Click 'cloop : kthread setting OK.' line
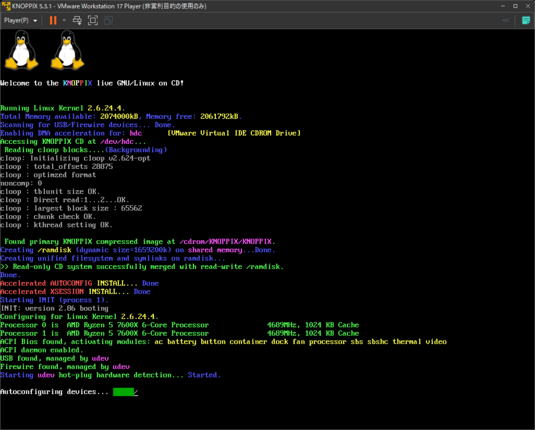535x430 pixels. click(56, 225)
